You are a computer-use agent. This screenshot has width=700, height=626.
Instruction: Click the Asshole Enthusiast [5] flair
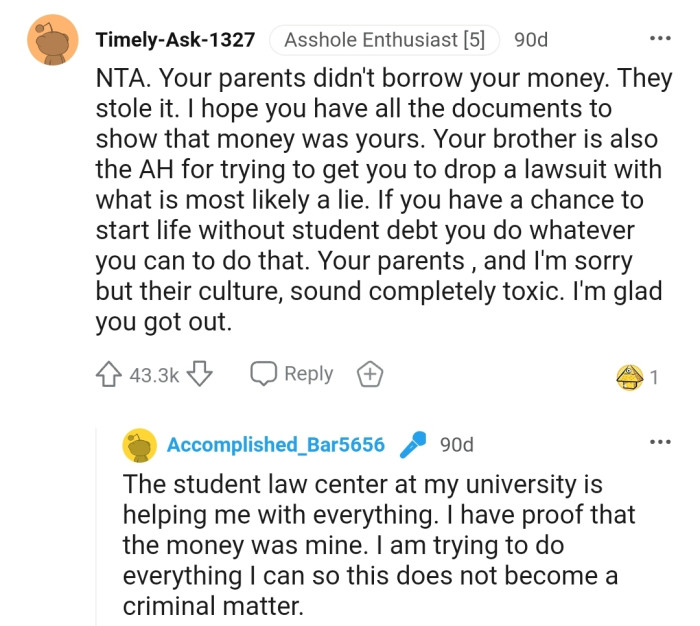click(385, 41)
